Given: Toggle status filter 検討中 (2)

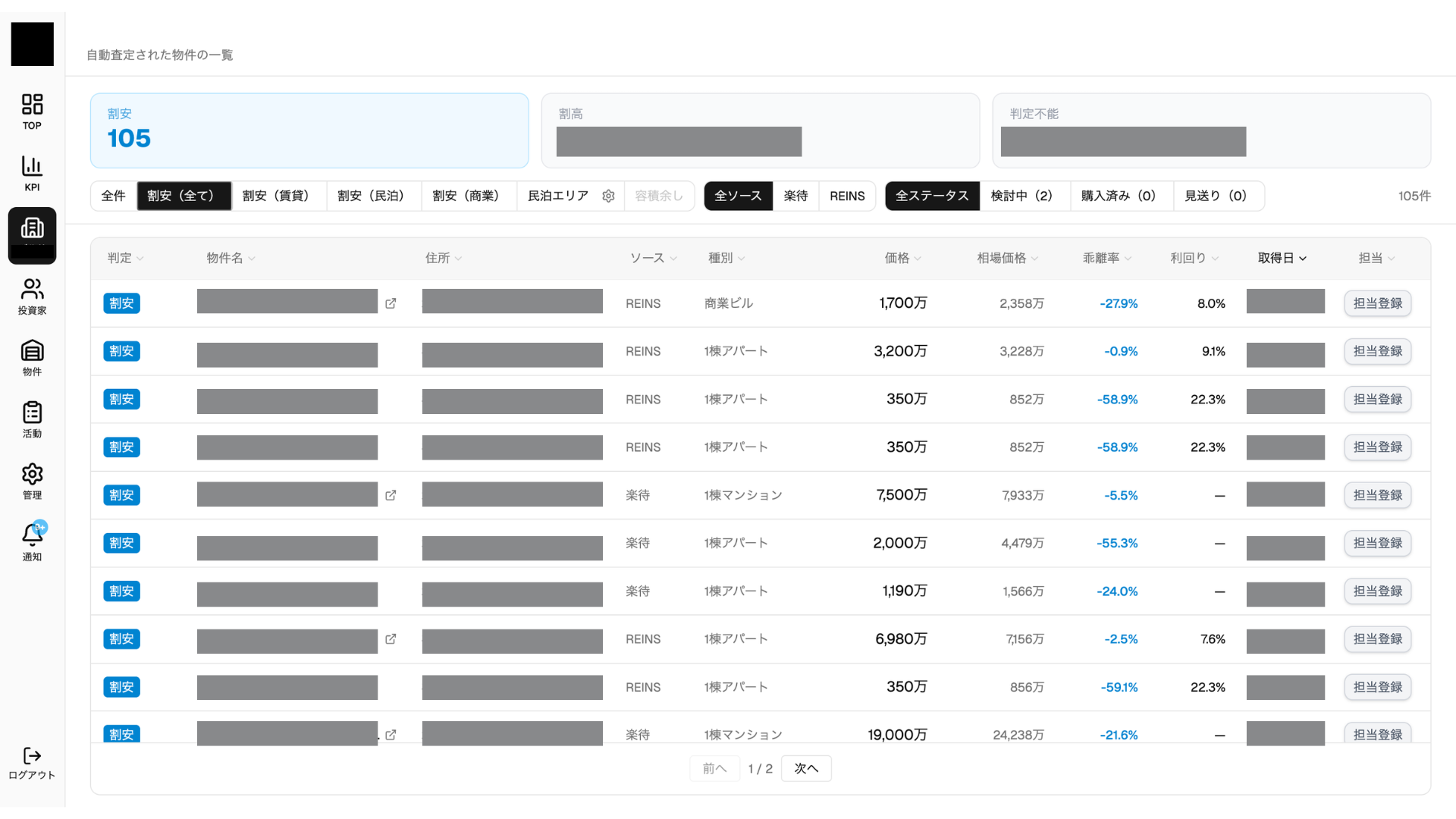Looking at the screenshot, I should pyautogui.click(x=1025, y=196).
